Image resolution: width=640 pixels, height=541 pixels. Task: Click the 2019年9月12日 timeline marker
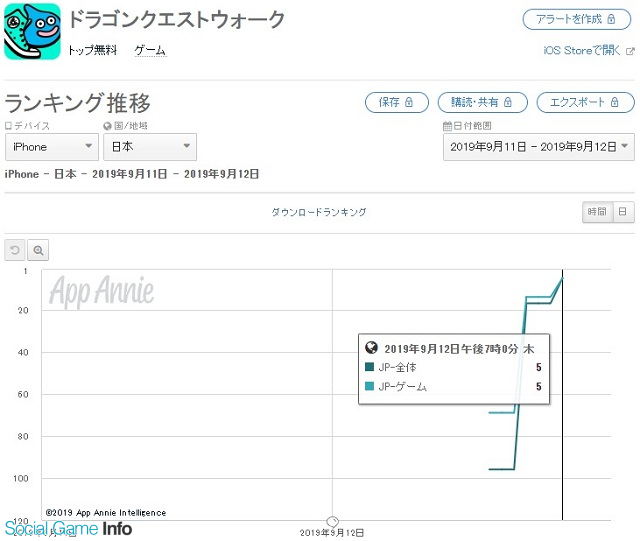coord(333,521)
